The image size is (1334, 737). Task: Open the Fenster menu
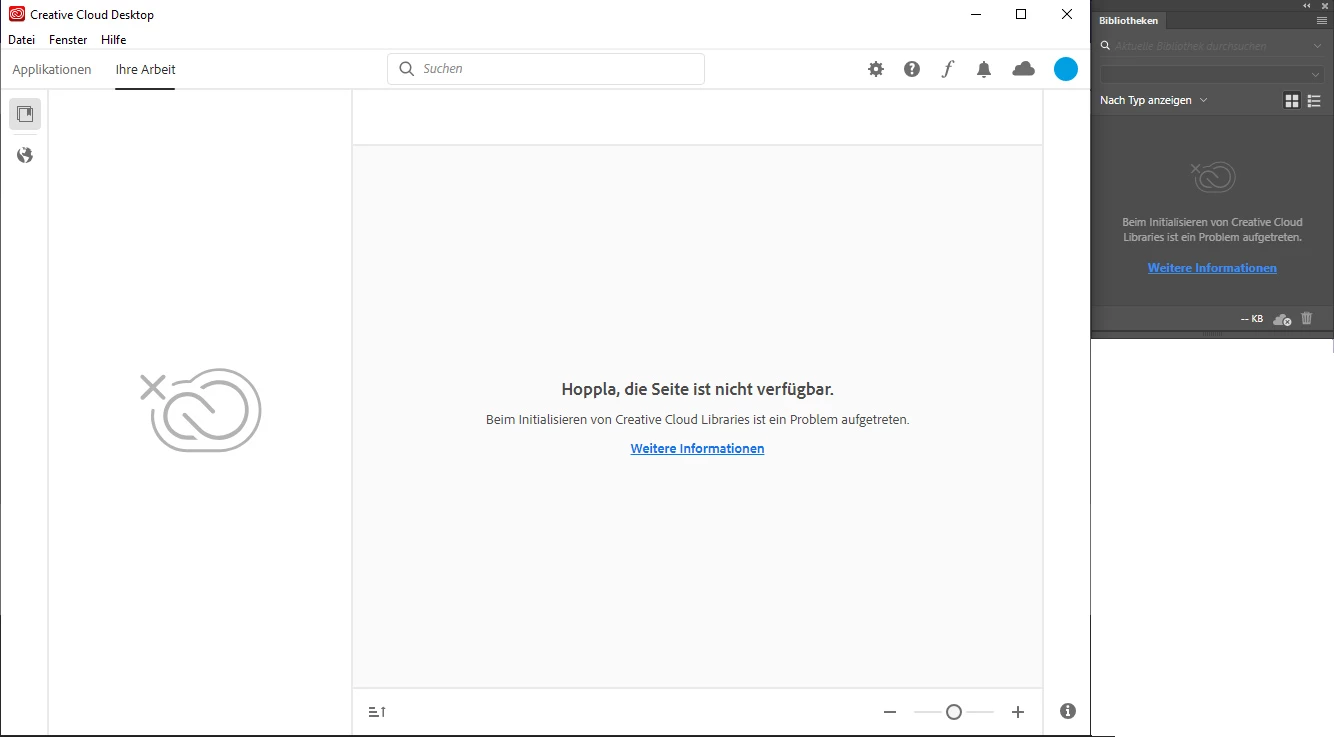68,40
